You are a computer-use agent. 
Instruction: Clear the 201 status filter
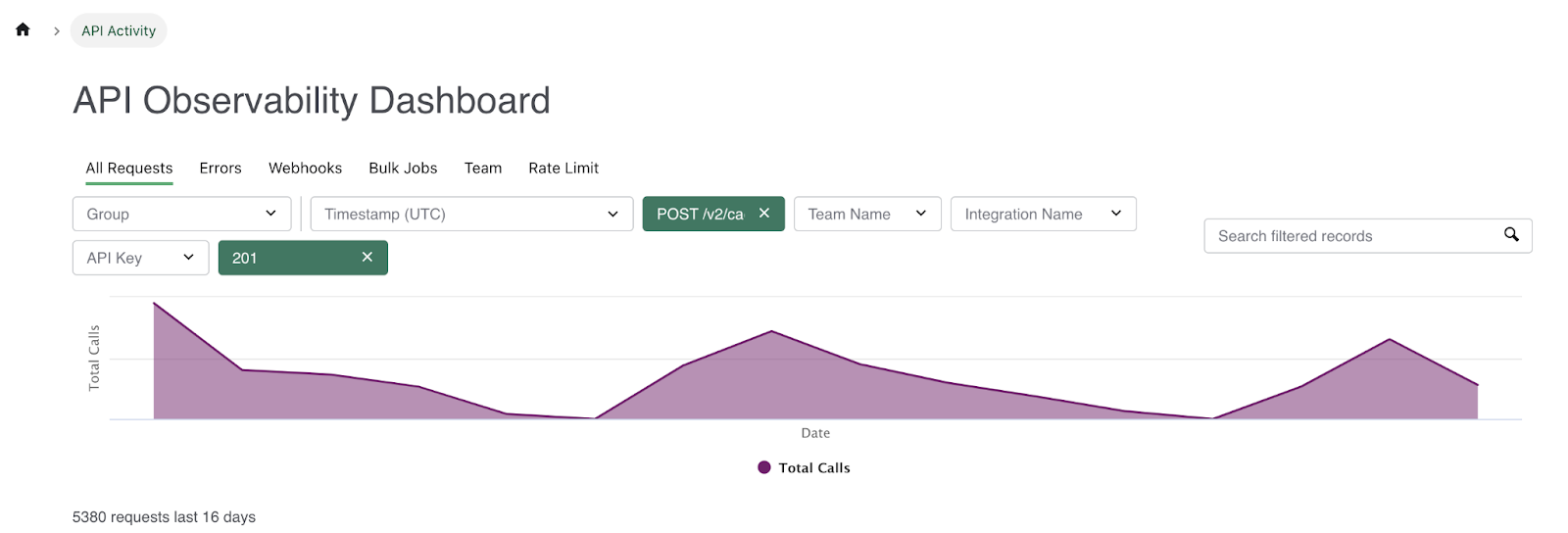point(367,257)
